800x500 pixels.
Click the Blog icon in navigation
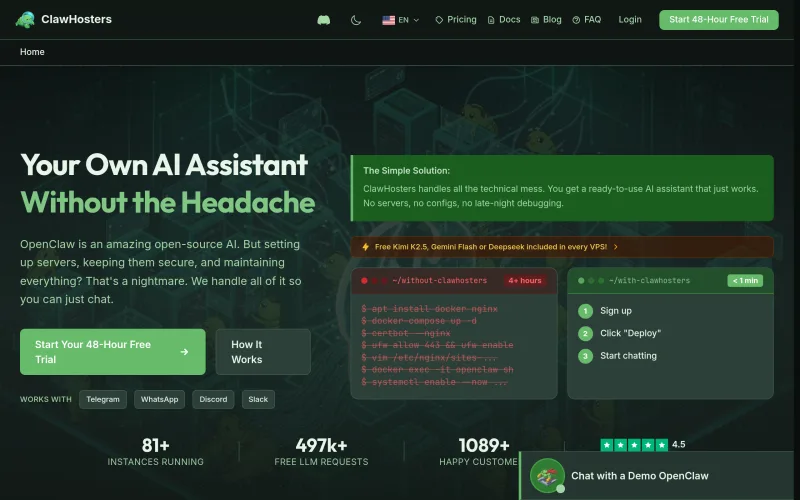point(535,20)
